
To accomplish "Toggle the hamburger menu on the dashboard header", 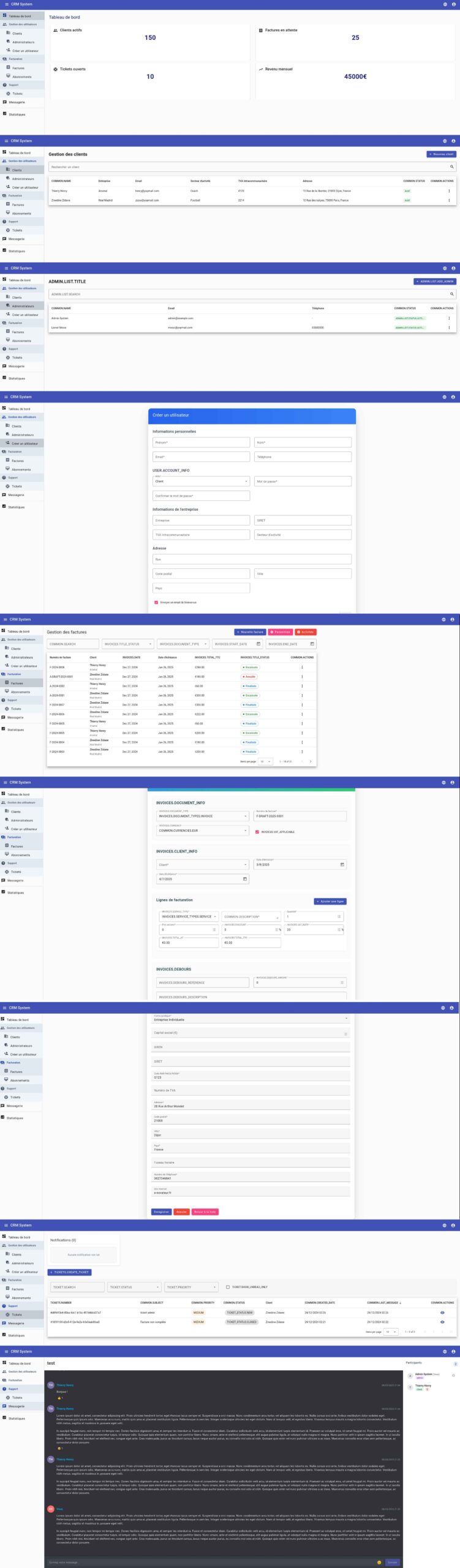I will pos(6,4).
